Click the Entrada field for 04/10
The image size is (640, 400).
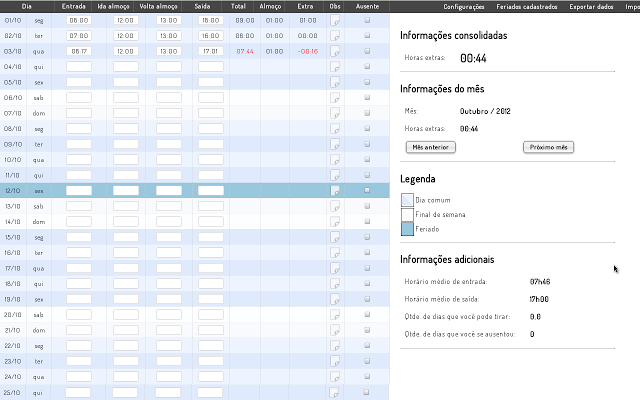(x=79, y=66)
